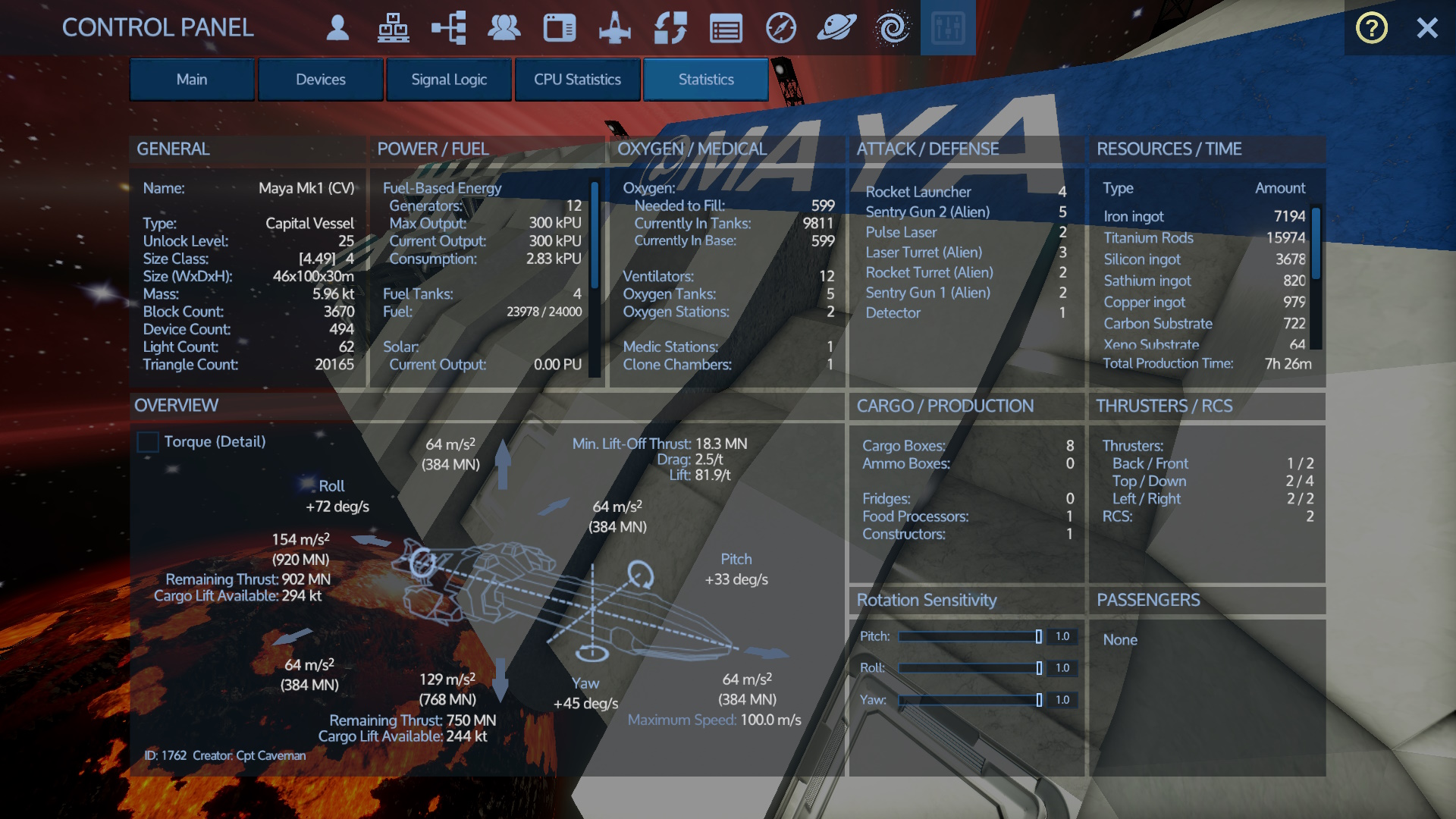This screenshot has width=1456, height=819.
Task: Switch to the Devices tab
Action: [x=321, y=80]
